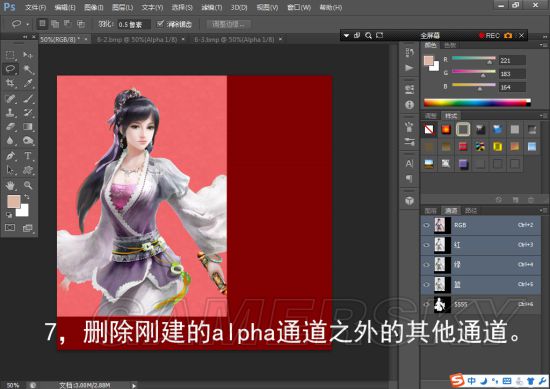This screenshot has height=389, width=550.
Task: Open the Actions panel play icon
Action: [409, 68]
